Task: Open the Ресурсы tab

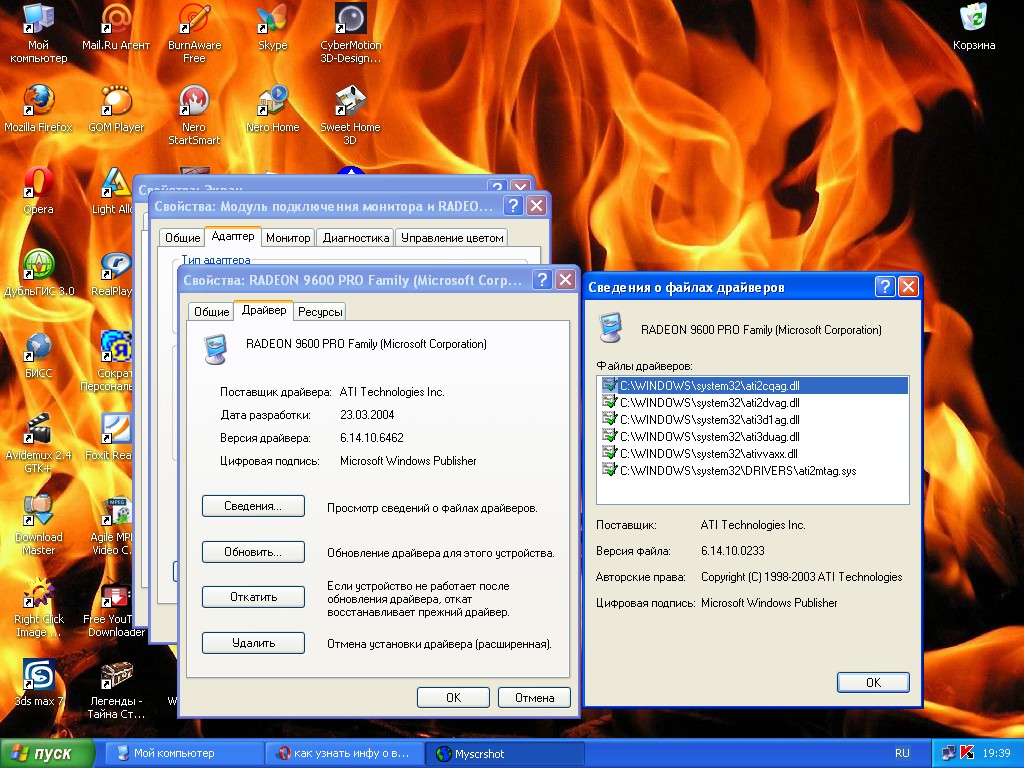Action: click(x=320, y=312)
